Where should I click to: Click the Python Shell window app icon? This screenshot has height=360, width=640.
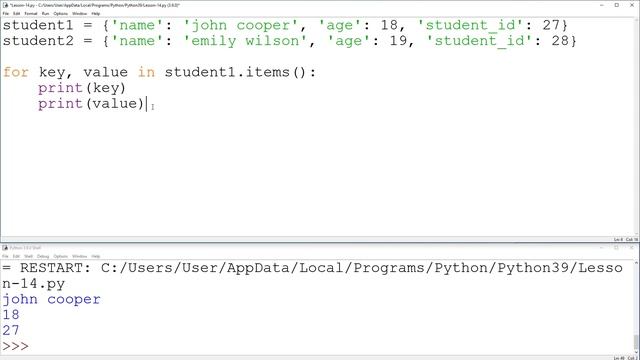tap(5, 248)
